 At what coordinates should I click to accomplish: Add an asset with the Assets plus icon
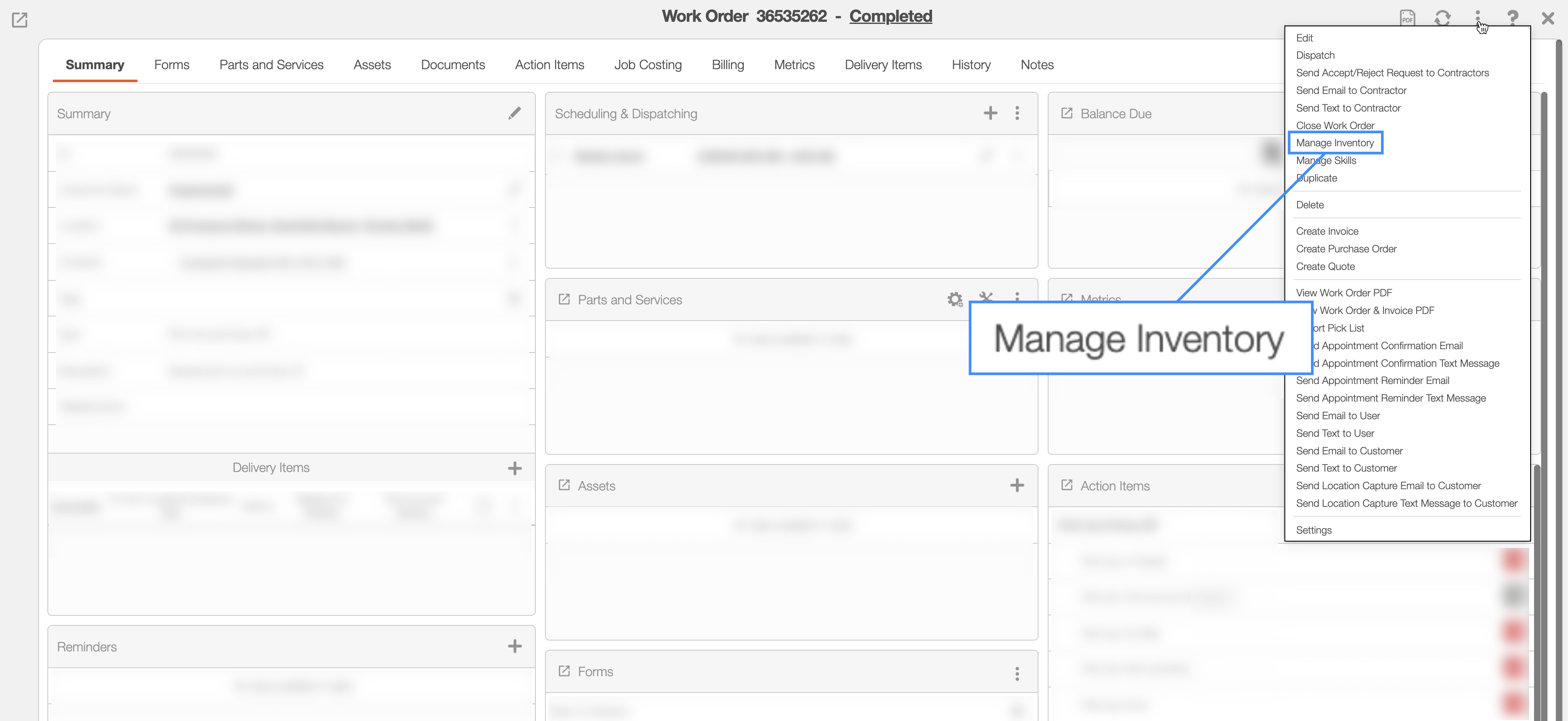tap(1017, 485)
